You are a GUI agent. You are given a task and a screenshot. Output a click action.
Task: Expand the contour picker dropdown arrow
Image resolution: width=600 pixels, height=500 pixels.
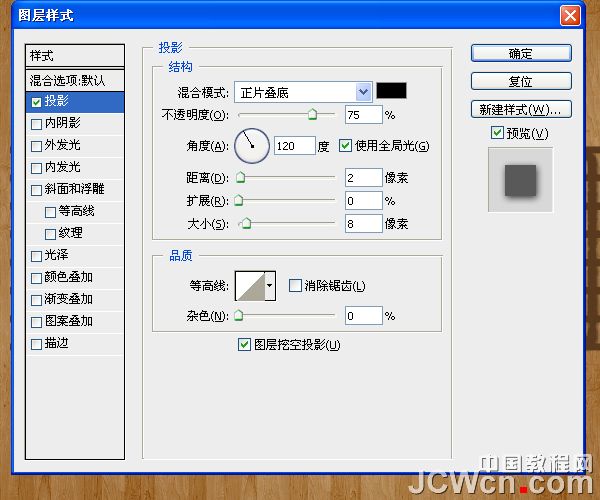270,286
